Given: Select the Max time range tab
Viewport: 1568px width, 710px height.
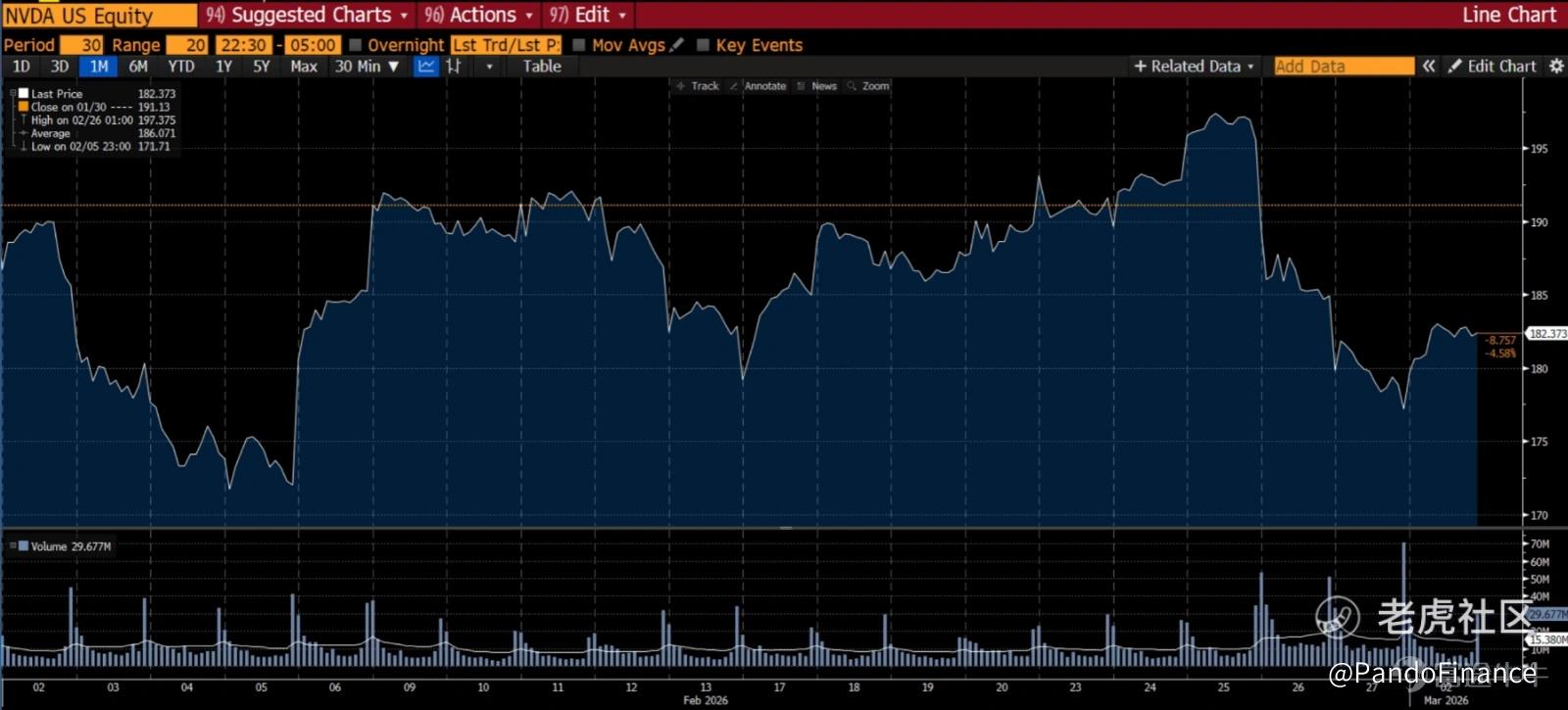Looking at the screenshot, I should pyautogui.click(x=304, y=67).
